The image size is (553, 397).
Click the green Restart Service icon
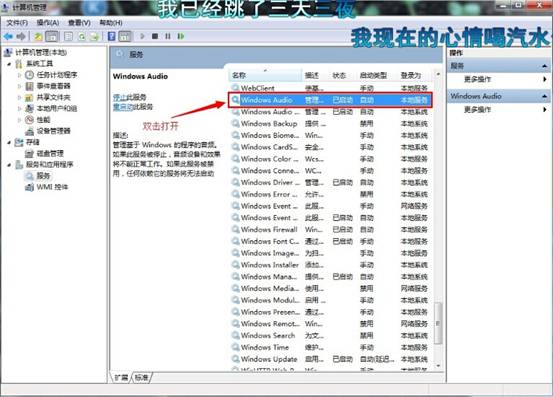(x=181, y=36)
